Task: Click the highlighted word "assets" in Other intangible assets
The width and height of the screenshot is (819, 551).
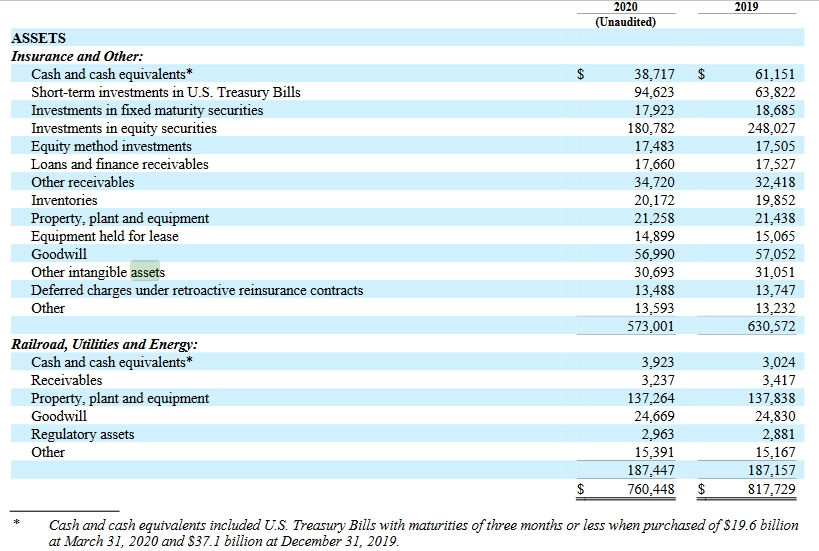Action: (x=147, y=272)
